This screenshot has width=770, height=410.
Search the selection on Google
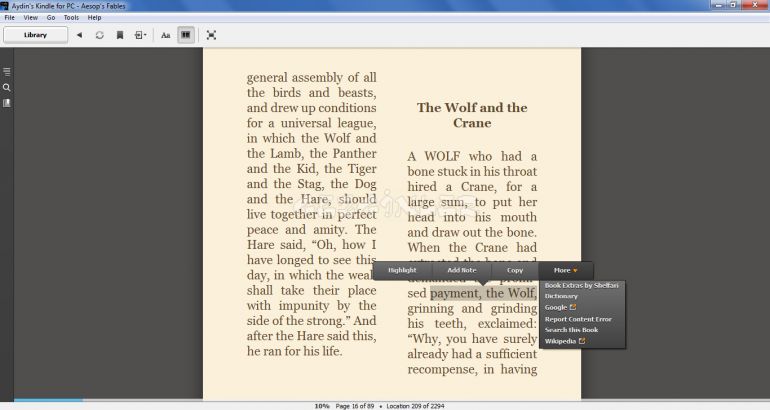[560, 307]
